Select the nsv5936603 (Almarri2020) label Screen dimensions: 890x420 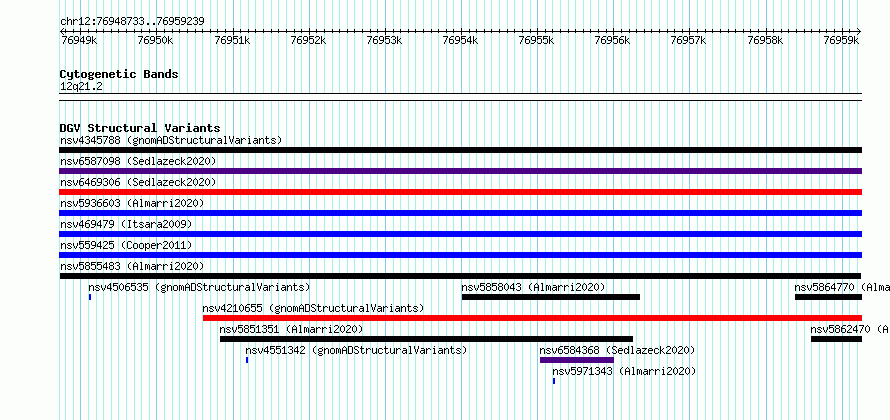click(x=132, y=203)
